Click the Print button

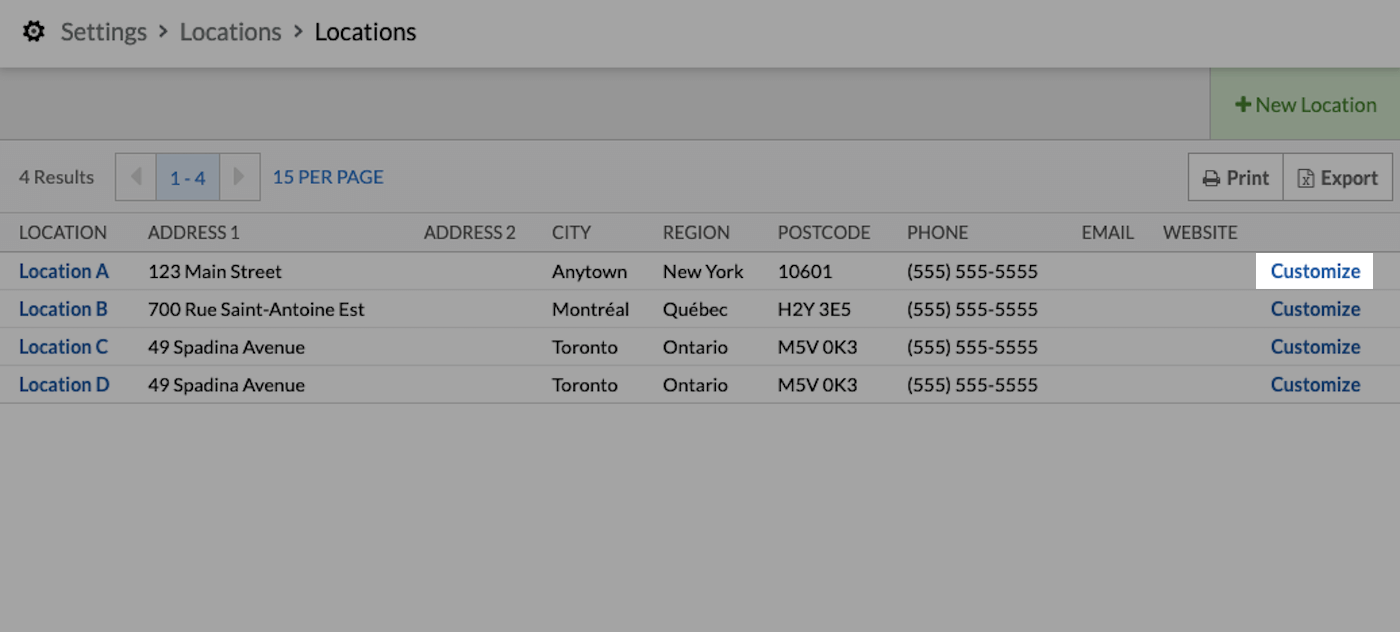pyautogui.click(x=1235, y=178)
